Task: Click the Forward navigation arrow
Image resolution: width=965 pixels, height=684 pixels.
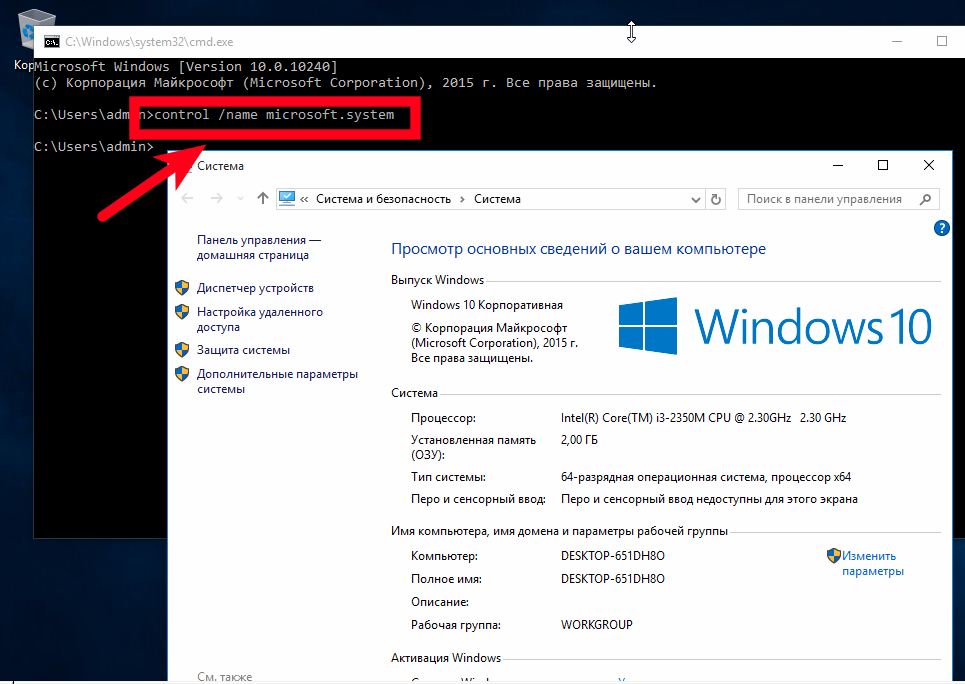Action: tap(217, 198)
